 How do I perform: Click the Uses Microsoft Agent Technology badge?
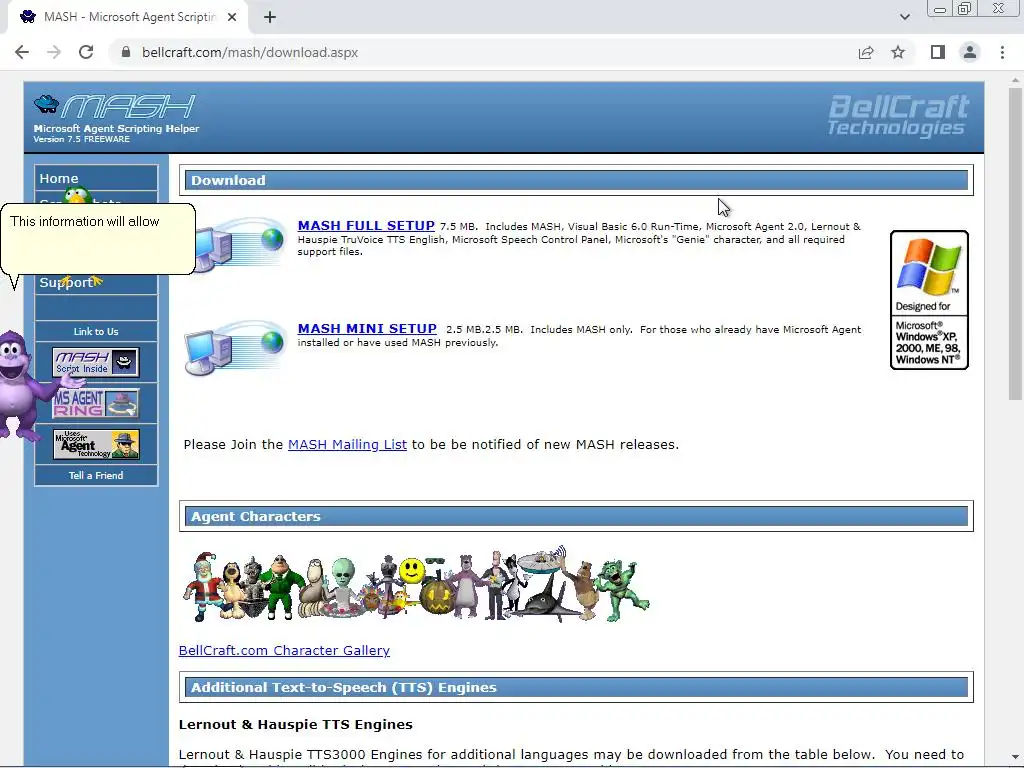tap(95, 444)
